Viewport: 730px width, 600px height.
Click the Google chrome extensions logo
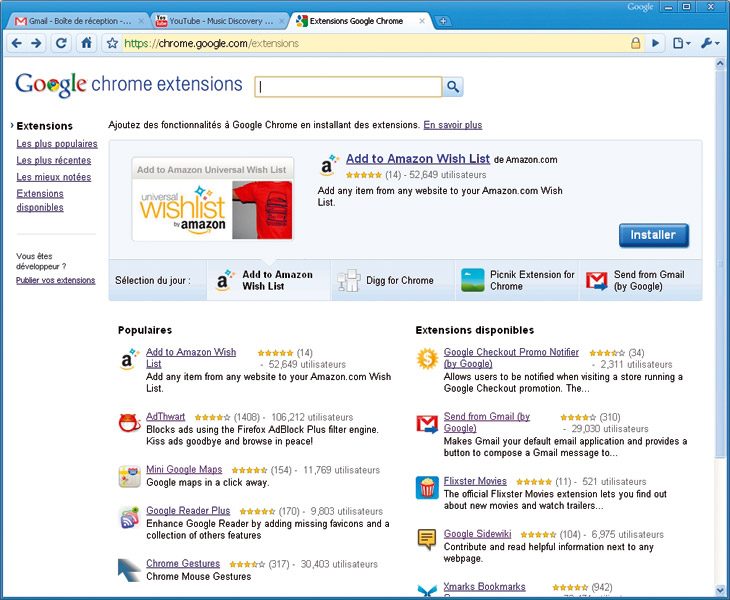tap(129, 85)
